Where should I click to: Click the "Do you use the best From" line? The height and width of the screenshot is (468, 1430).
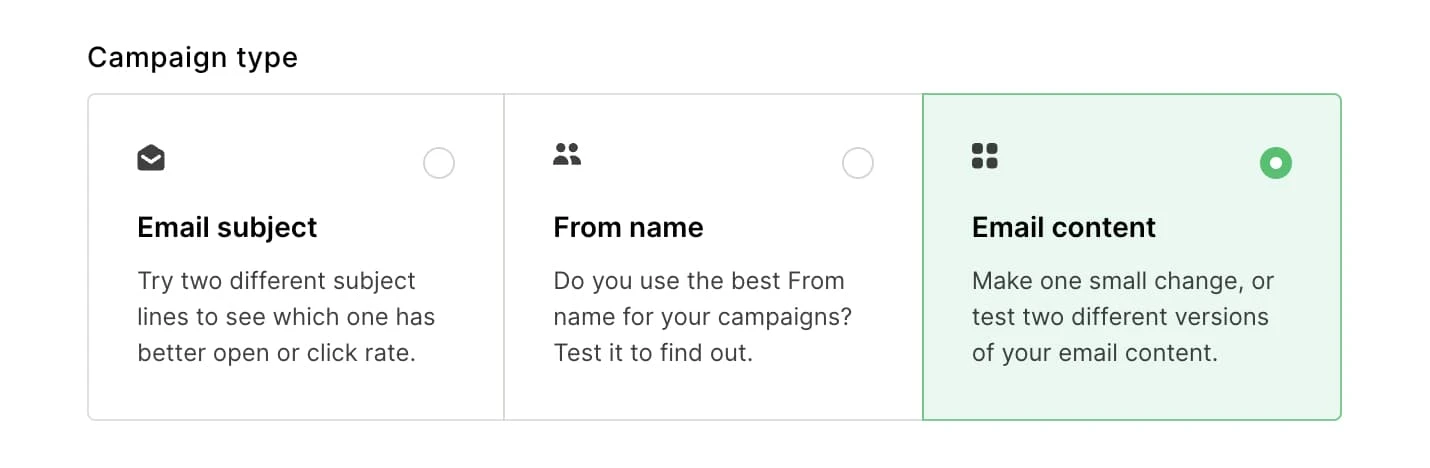[x=698, y=281]
